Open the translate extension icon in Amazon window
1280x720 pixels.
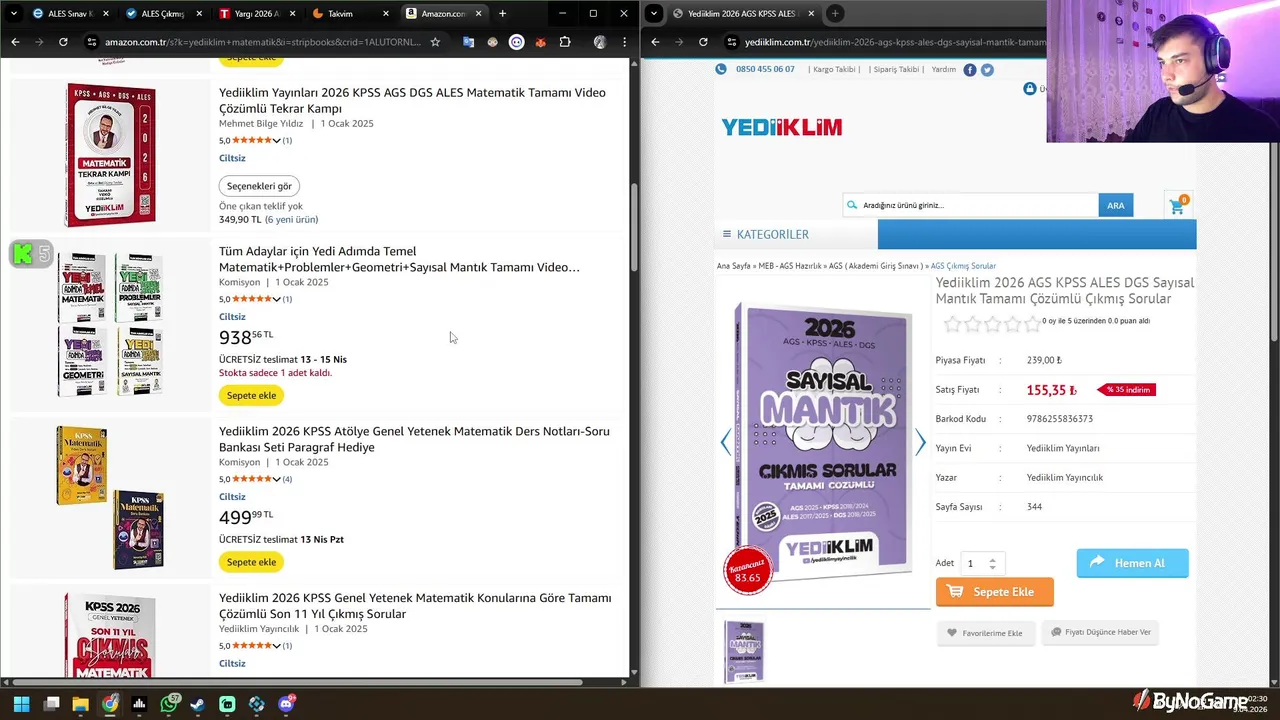click(x=468, y=42)
